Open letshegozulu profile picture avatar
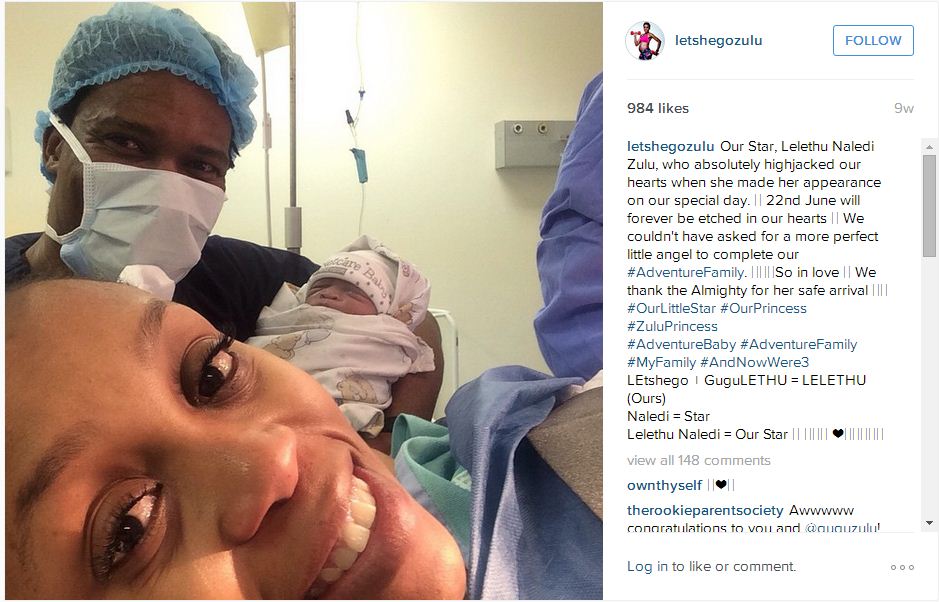The image size is (939, 602). coord(644,41)
